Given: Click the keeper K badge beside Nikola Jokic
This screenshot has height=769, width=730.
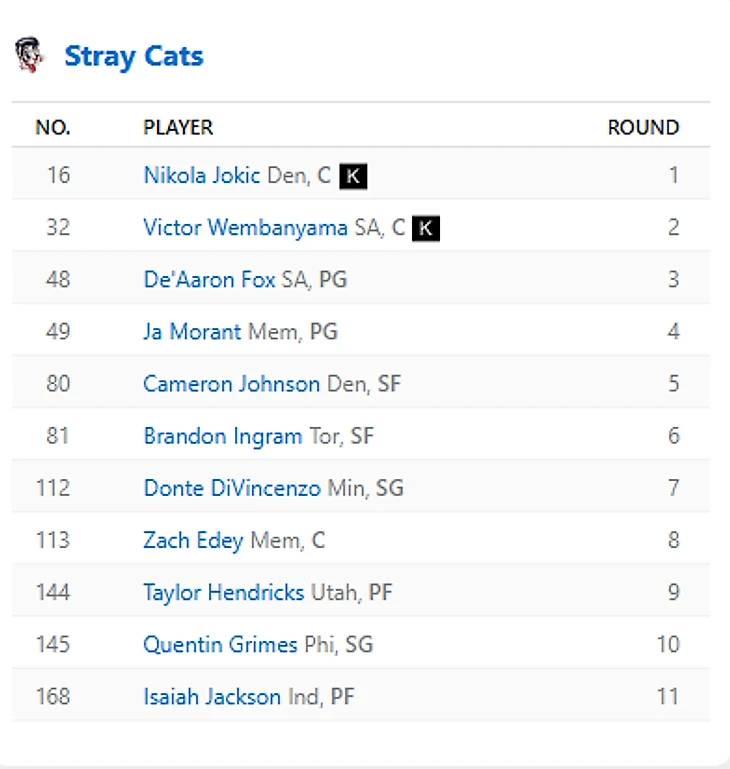Looking at the screenshot, I should point(353,177).
